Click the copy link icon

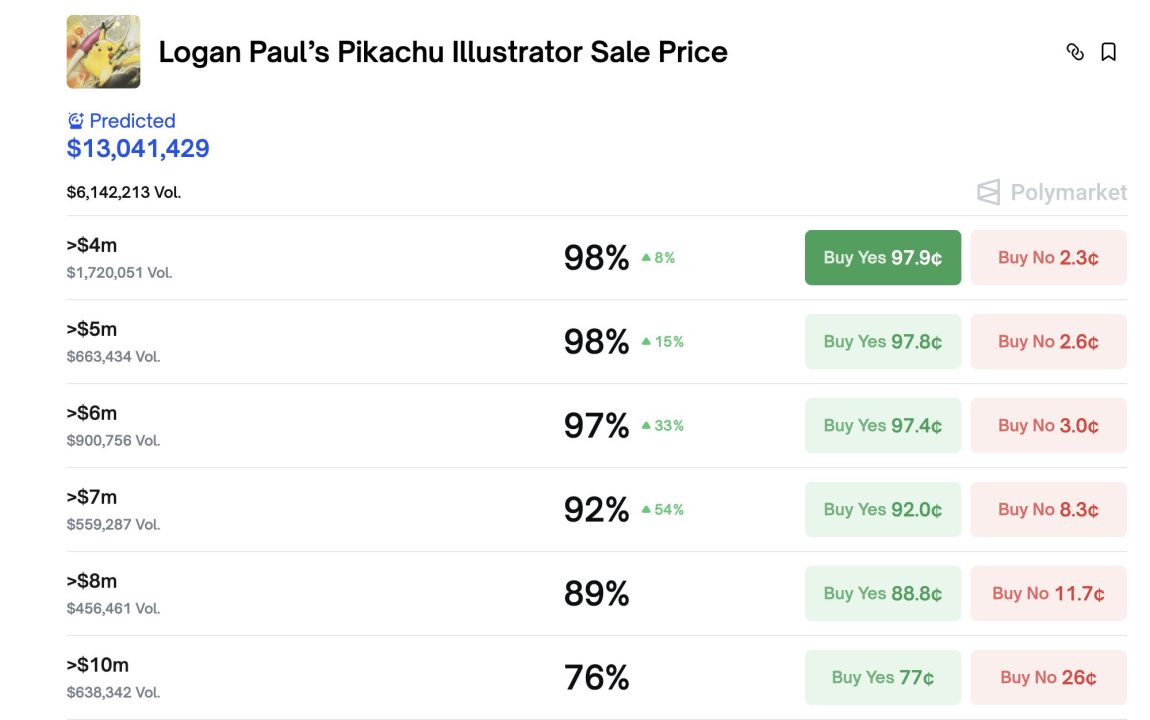[1075, 52]
